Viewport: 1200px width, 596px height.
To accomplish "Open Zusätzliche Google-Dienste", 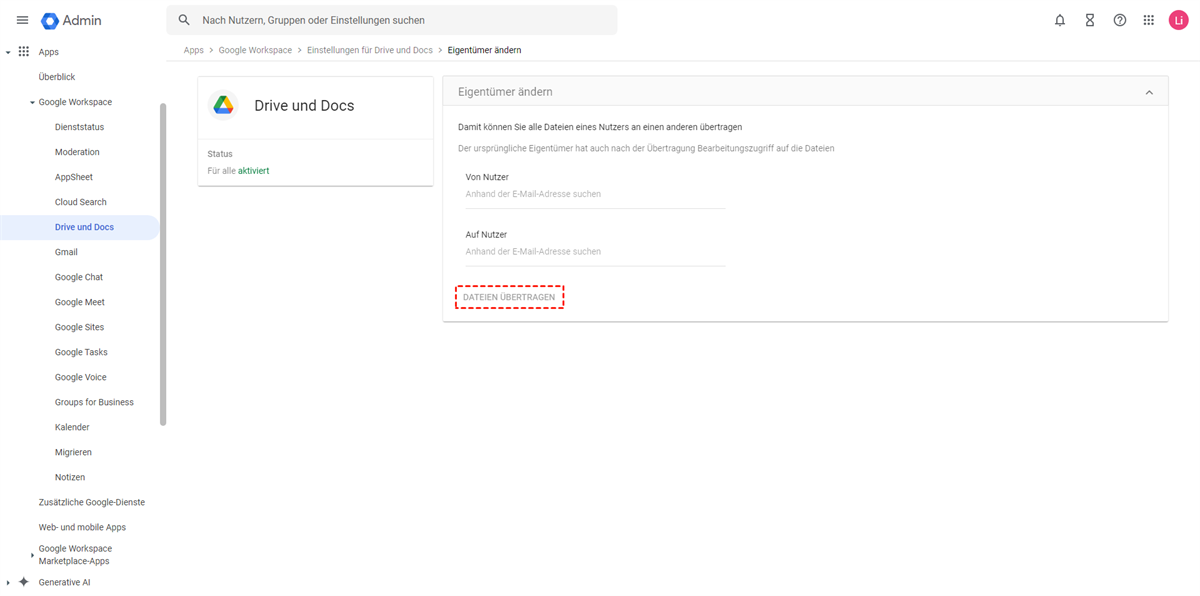I will 92,502.
